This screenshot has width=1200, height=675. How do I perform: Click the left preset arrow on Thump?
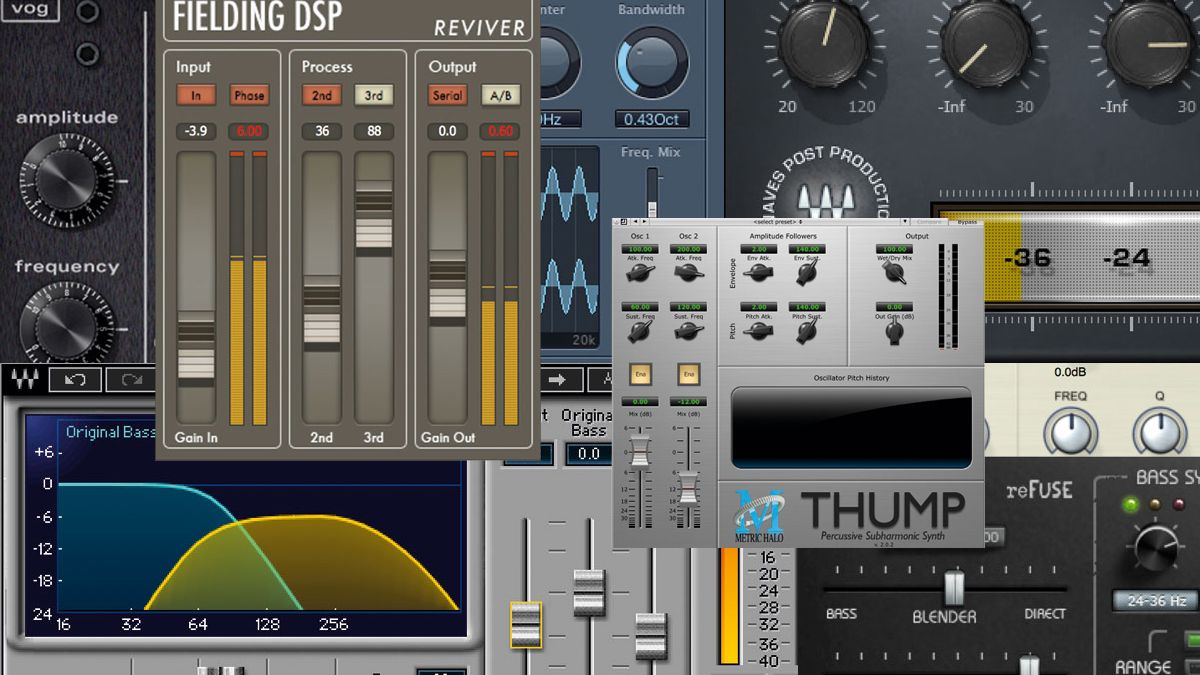(635, 221)
